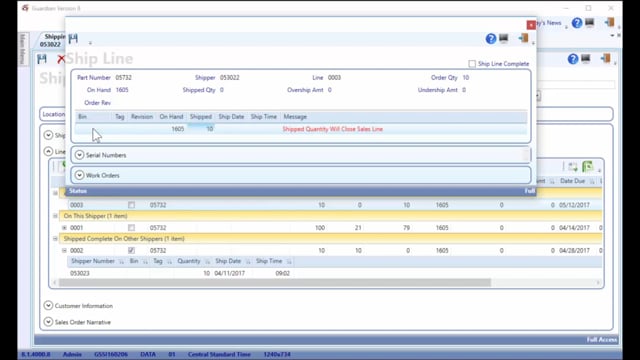Click the red X delete icon in the Shipping toolbar

[x=61, y=59]
